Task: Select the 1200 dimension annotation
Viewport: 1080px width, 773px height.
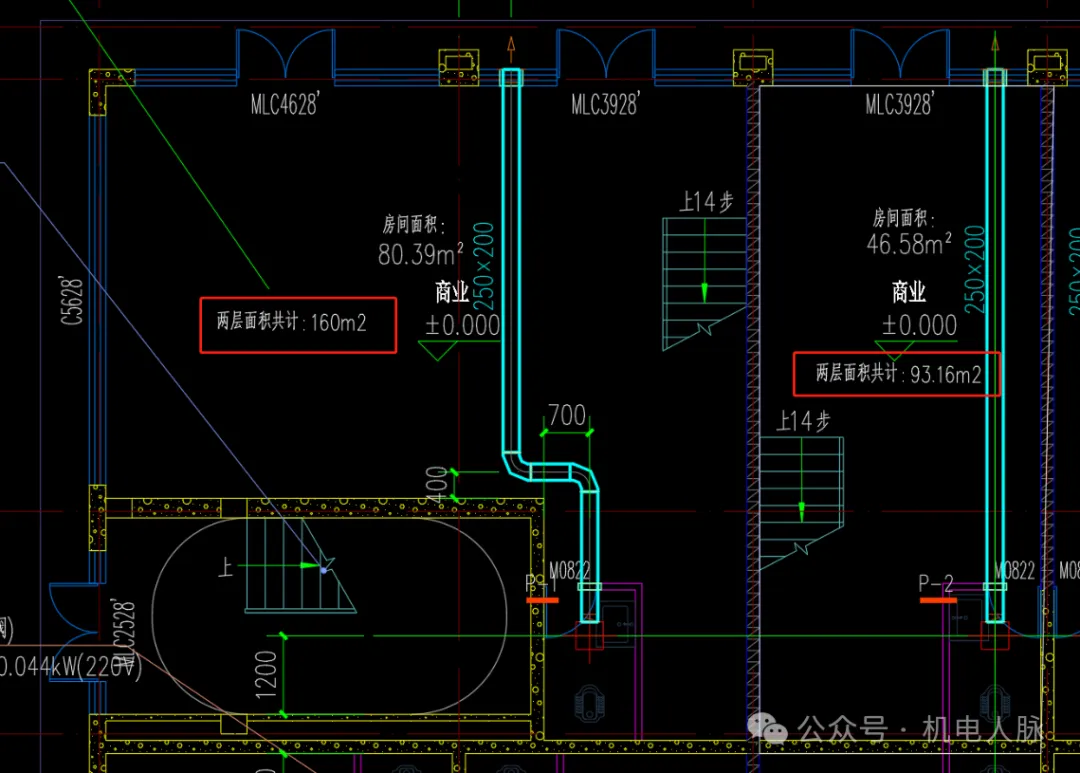Action: click(266, 674)
